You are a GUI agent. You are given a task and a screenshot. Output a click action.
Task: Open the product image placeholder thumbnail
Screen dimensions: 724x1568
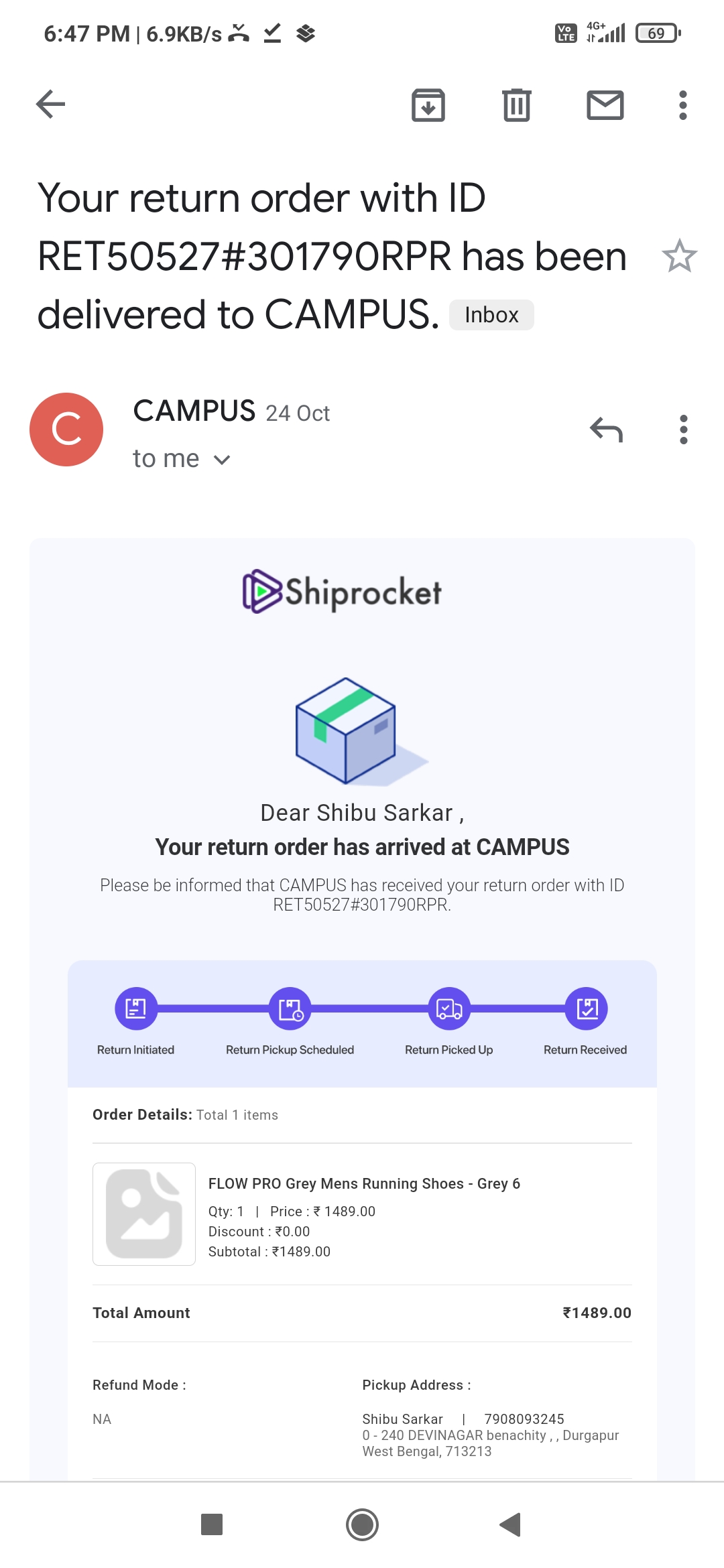point(144,1214)
